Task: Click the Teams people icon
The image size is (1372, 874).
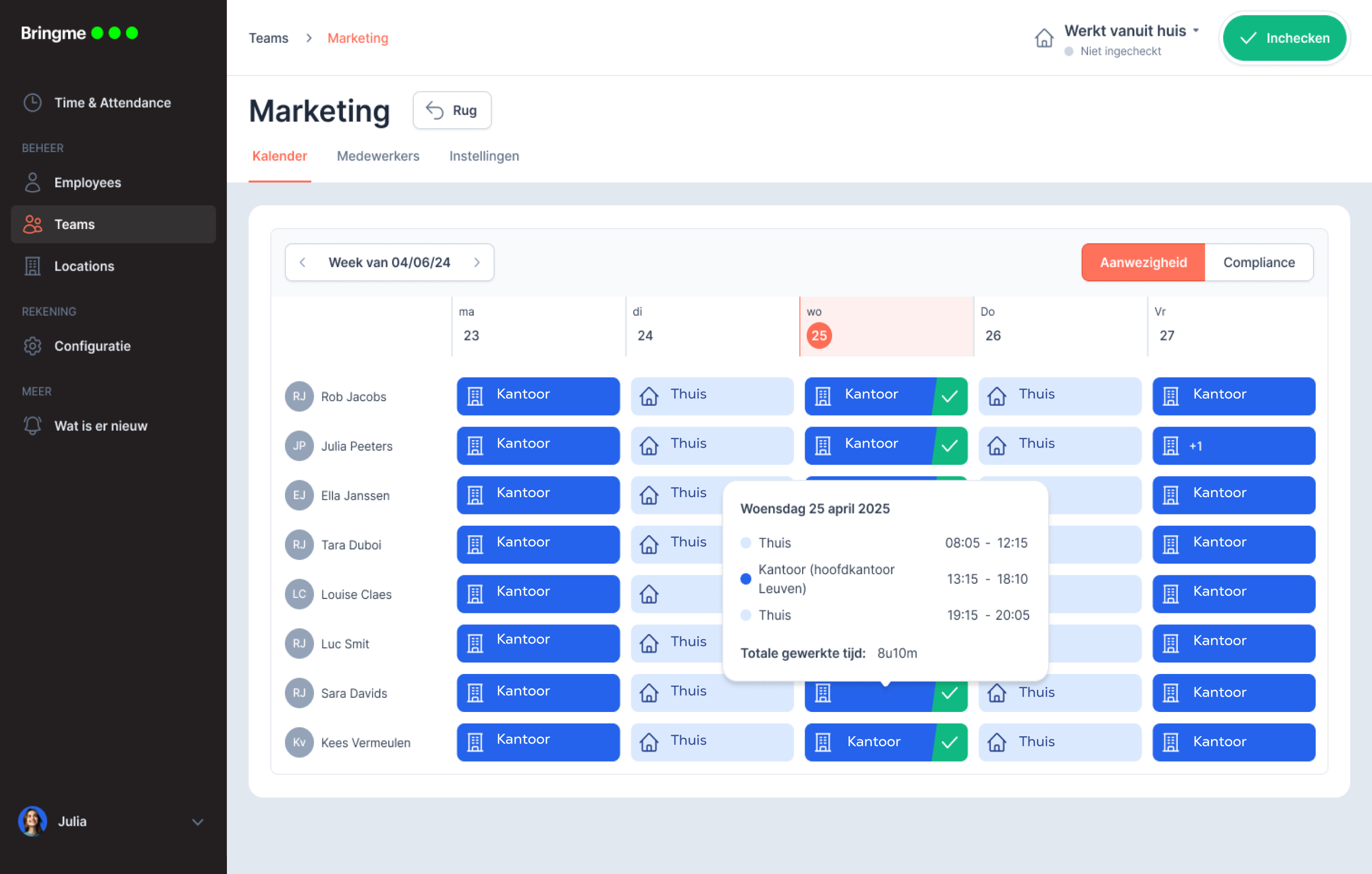Action: tap(33, 224)
